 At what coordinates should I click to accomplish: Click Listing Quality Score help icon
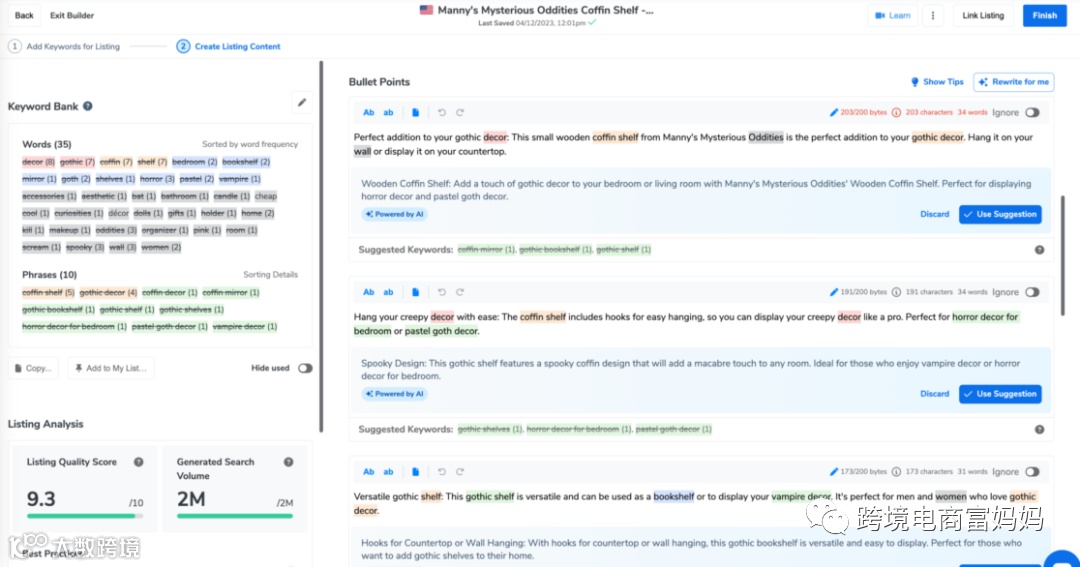tap(138, 462)
